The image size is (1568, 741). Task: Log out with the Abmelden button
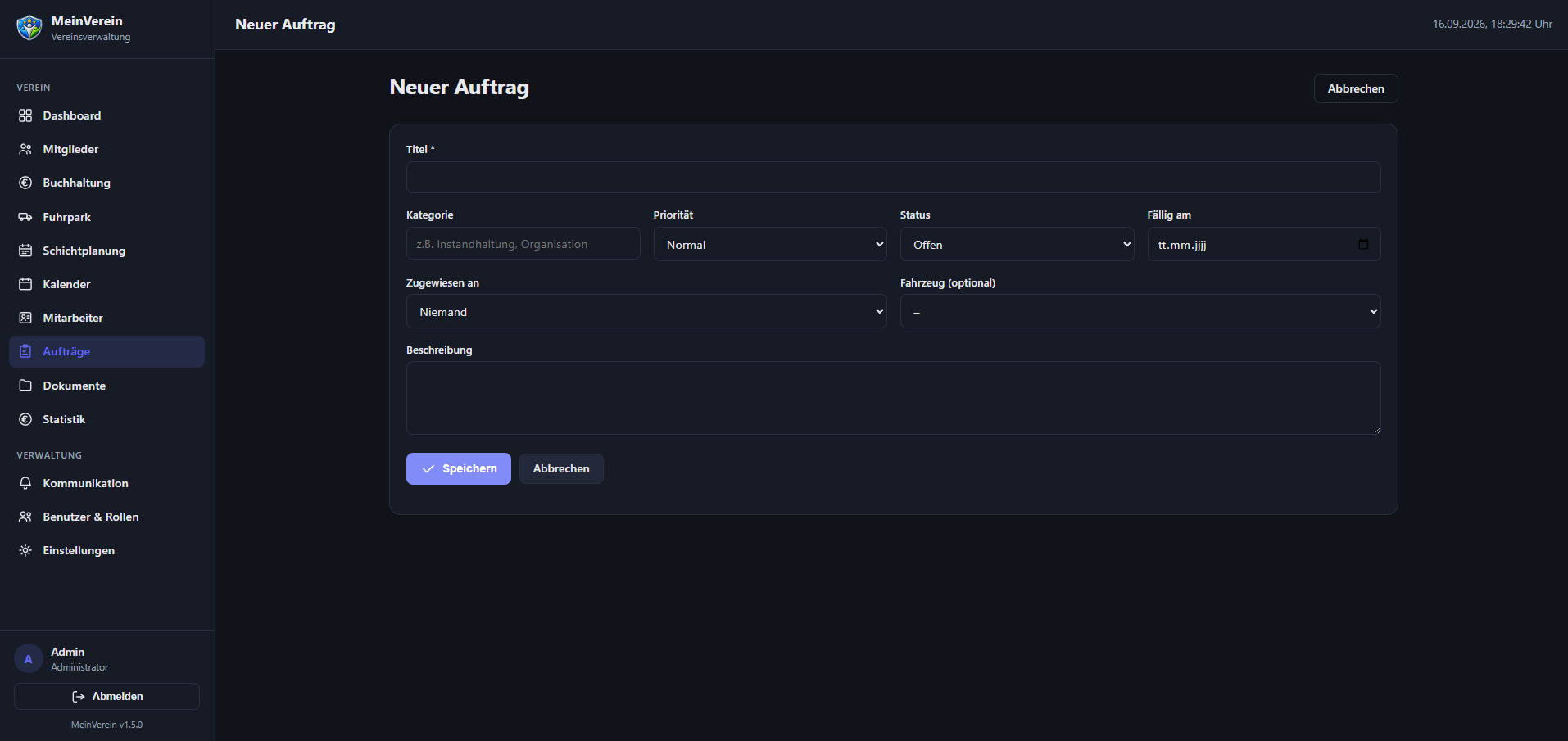[106, 696]
